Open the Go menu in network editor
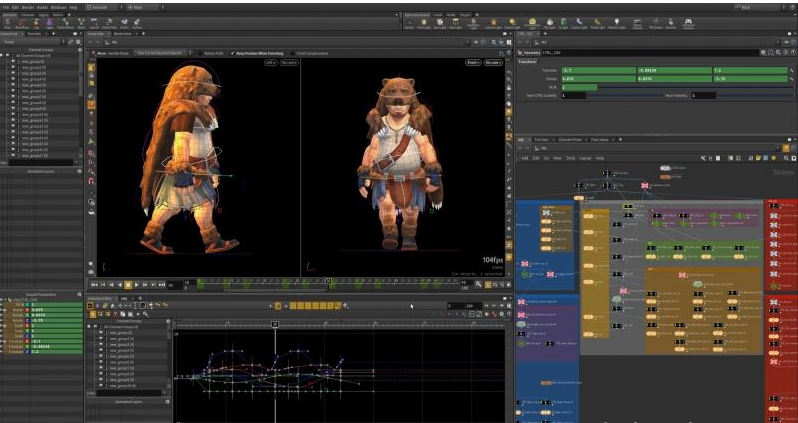The image size is (798, 423). click(547, 158)
